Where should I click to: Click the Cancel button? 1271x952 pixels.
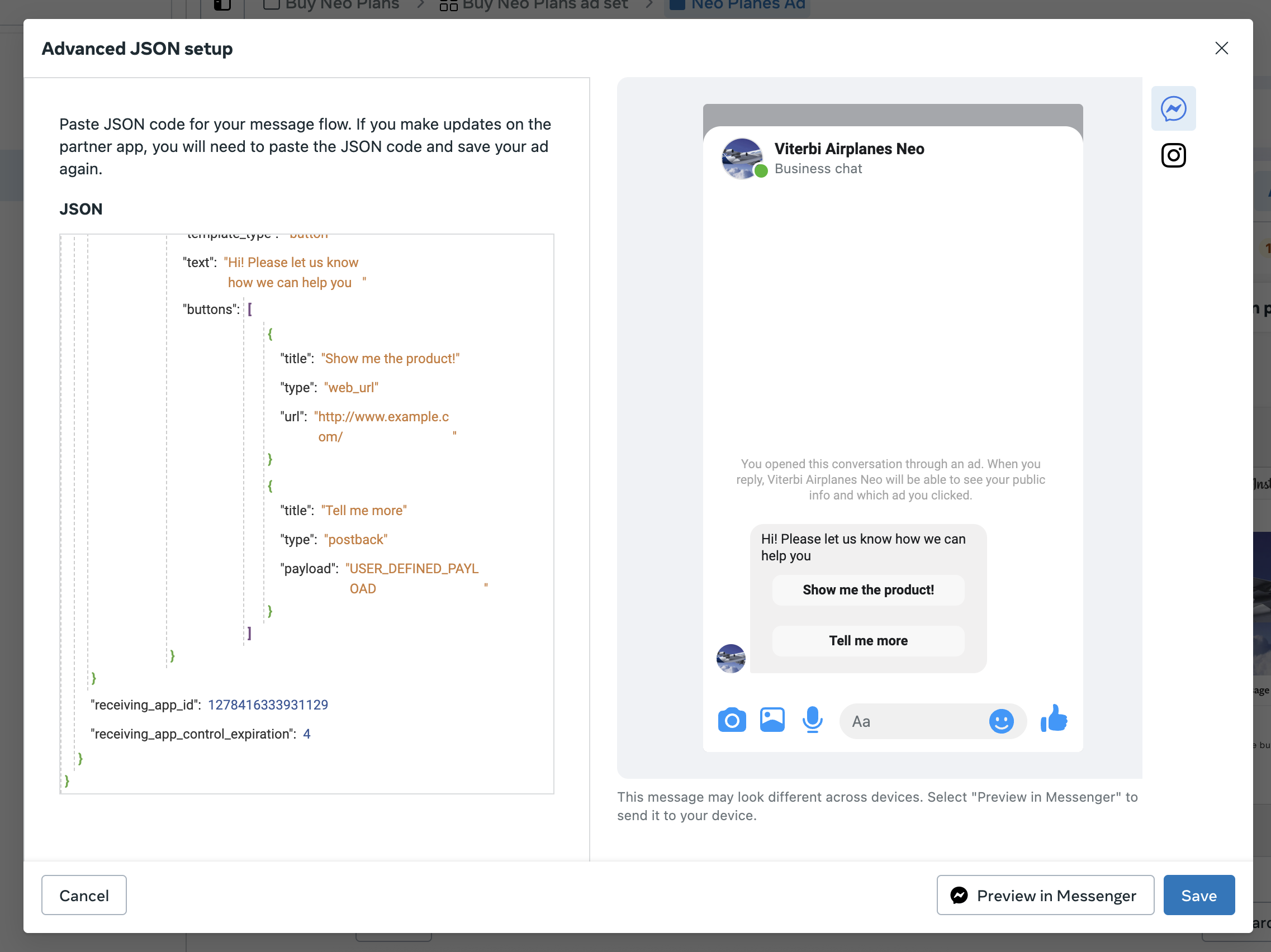coord(84,895)
